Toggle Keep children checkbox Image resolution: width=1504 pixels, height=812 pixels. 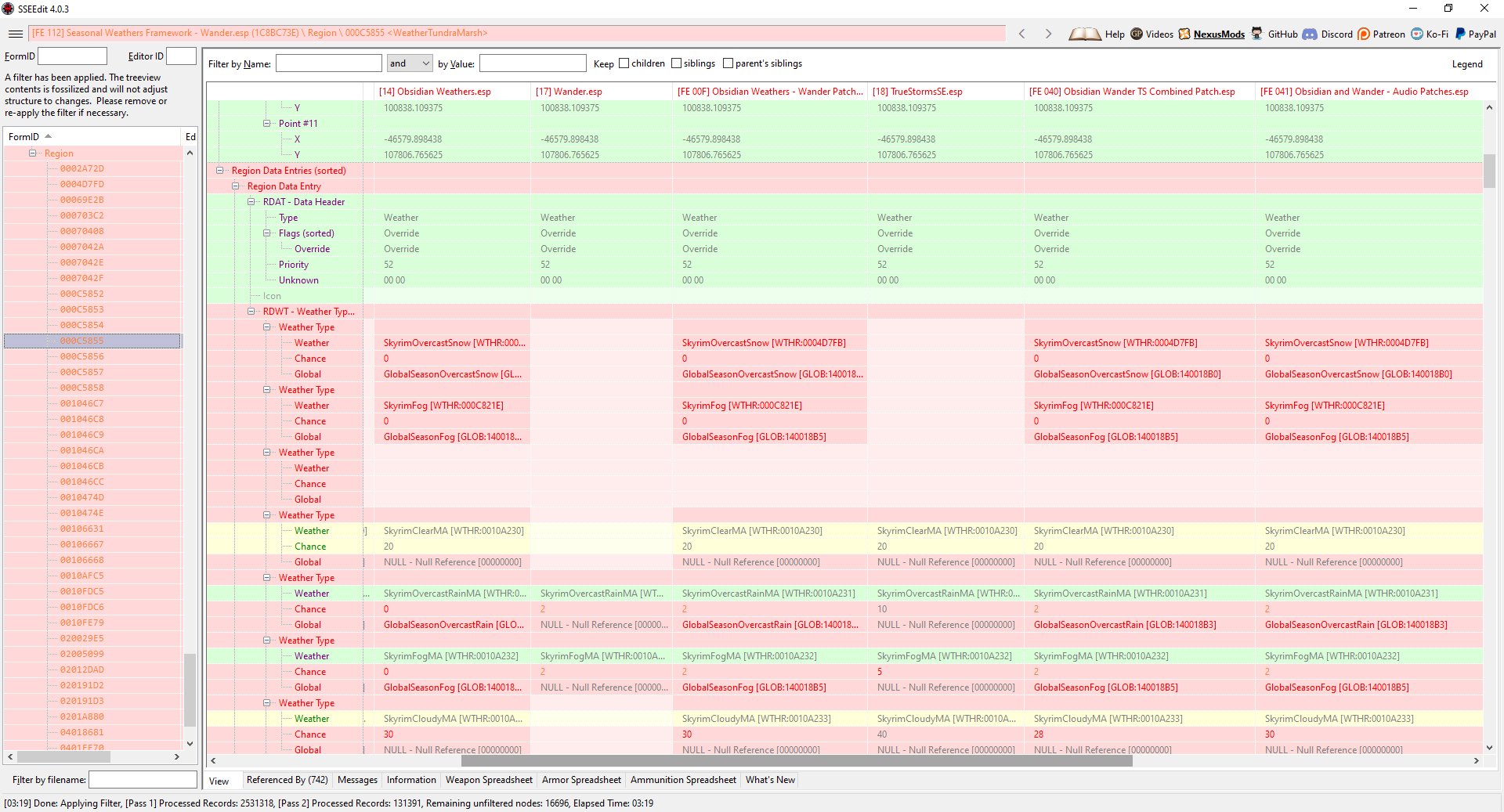pyautogui.click(x=624, y=63)
